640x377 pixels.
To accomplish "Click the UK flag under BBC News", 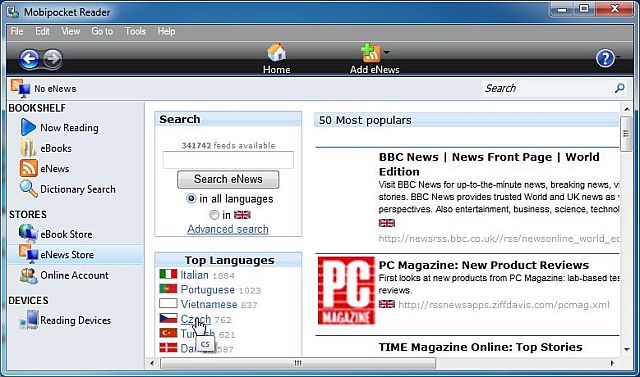I will [387, 223].
